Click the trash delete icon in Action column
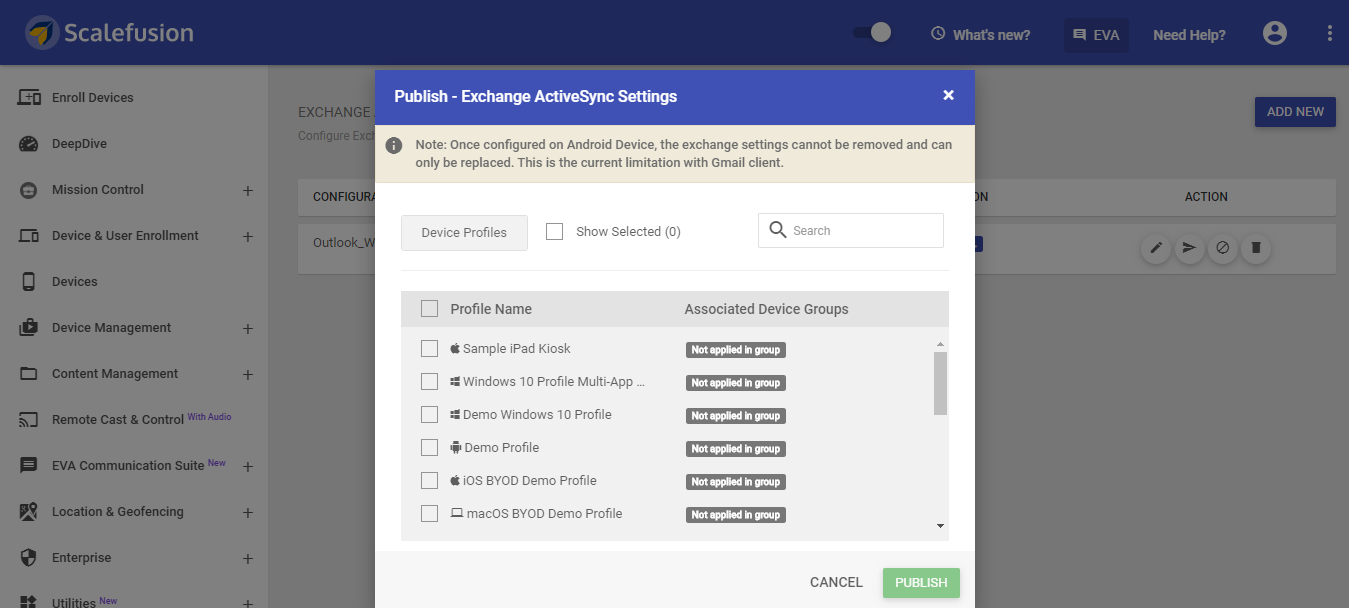The width and height of the screenshot is (1349, 608). click(x=1256, y=248)
